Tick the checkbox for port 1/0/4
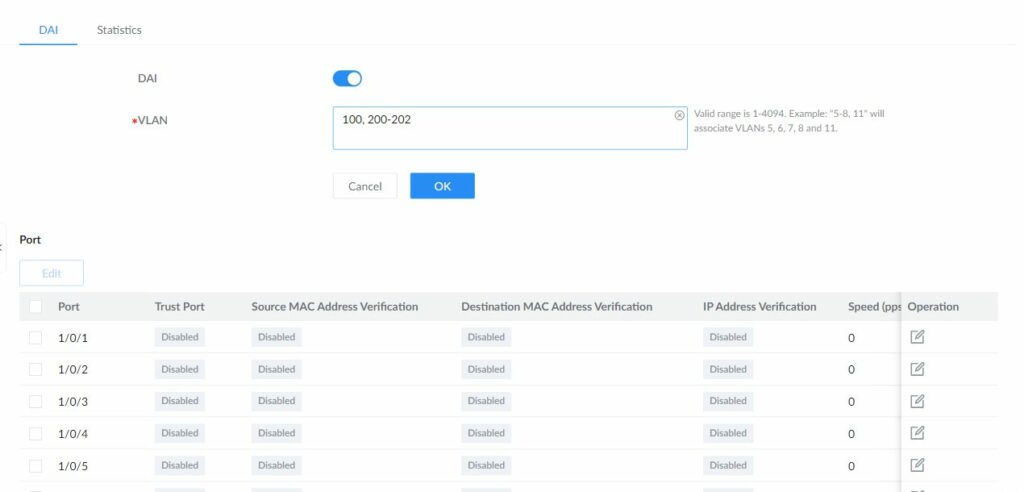Image resolution: width=1024 pixels, height=492 pixels. [35, 434]
